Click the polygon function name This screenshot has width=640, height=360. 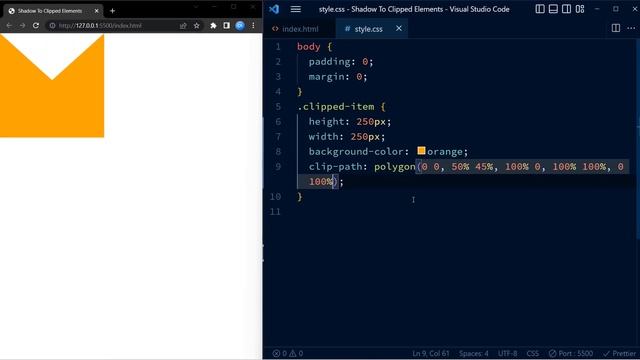tap(395, 167)
